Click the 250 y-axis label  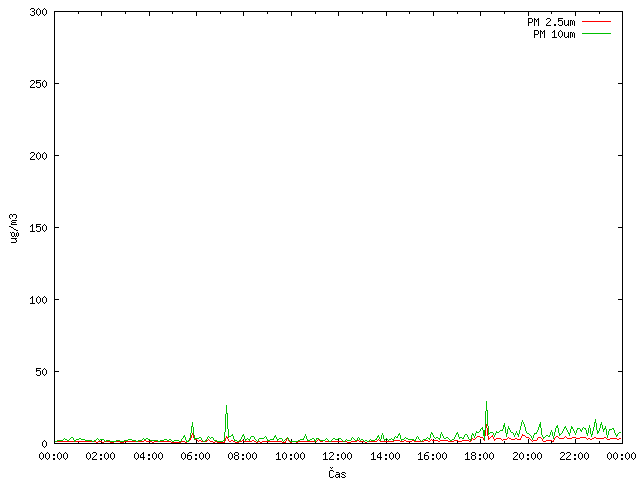38,84
